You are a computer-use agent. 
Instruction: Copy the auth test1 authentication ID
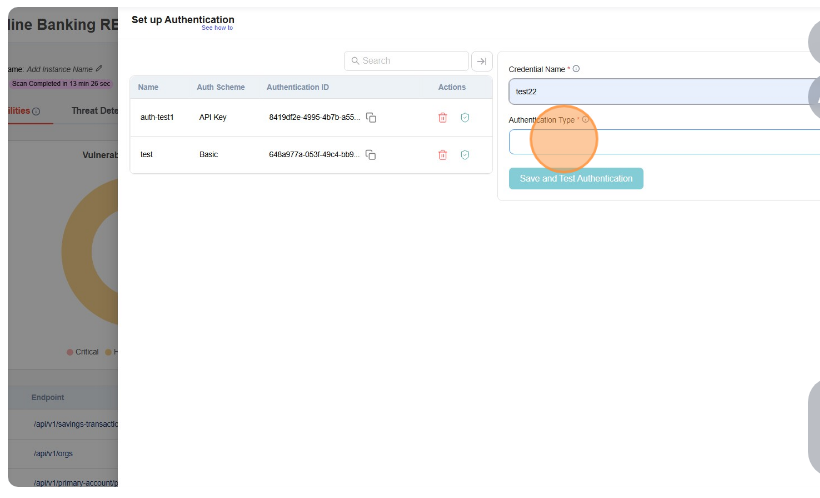tap(371, 118)
